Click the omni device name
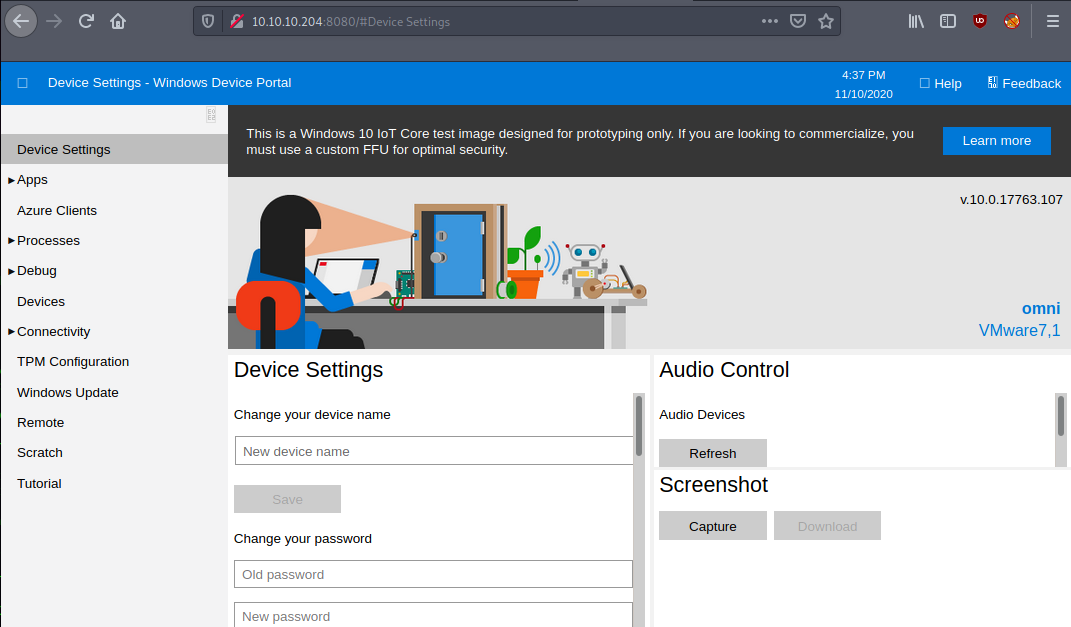Image resolution: width=1071 pixels, height=627 pixels. click(x=1041, y=309)
